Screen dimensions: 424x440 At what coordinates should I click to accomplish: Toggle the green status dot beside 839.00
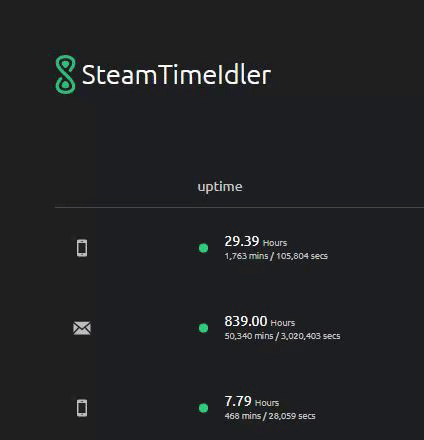pyautogui.click(x=203, y=328)
